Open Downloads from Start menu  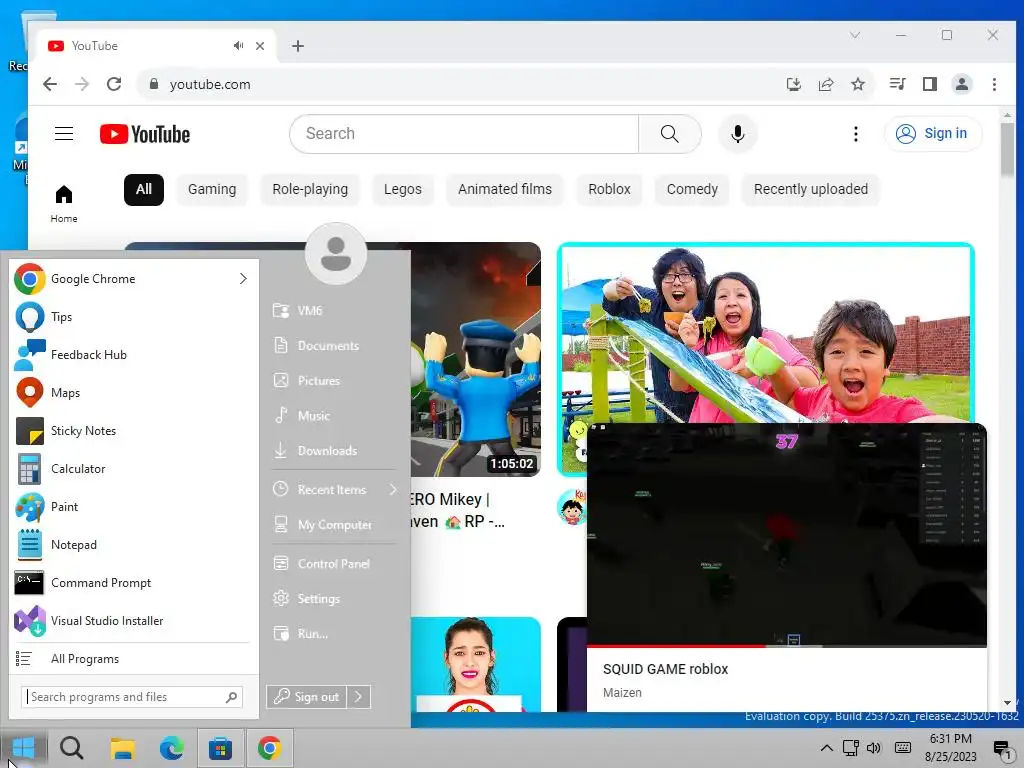(334, 451)
